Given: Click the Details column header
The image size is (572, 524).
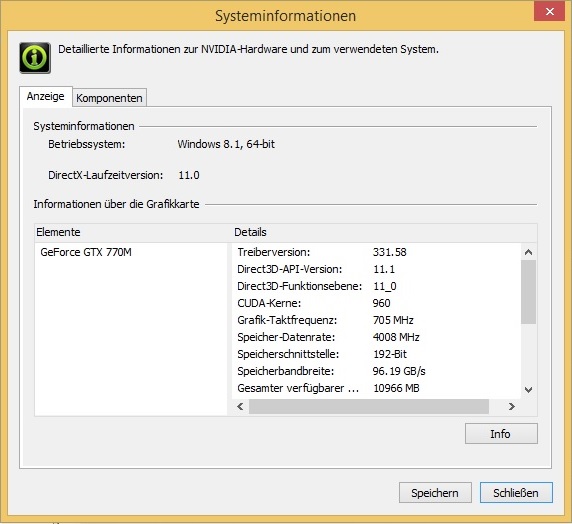Looking at the screenshot, I should coord(385,232).
